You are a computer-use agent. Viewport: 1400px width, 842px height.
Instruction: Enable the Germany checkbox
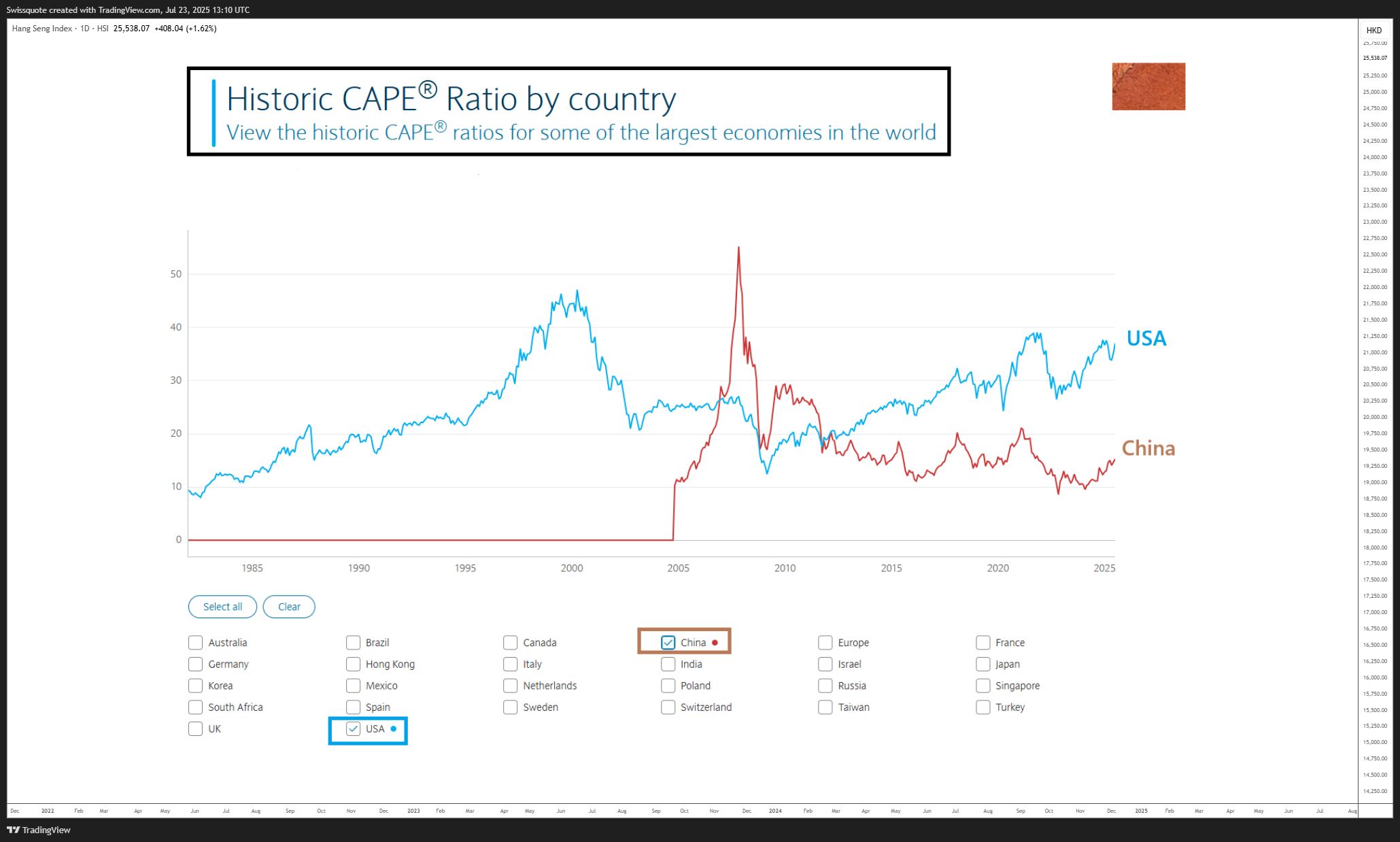click(195, 664)
